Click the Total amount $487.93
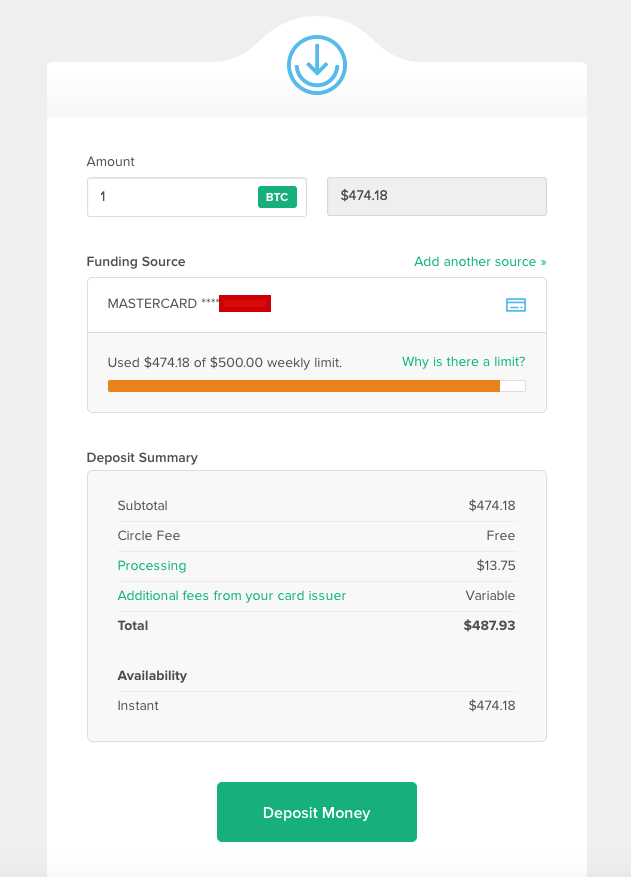631x877 pixels. [x=489, y=625]
